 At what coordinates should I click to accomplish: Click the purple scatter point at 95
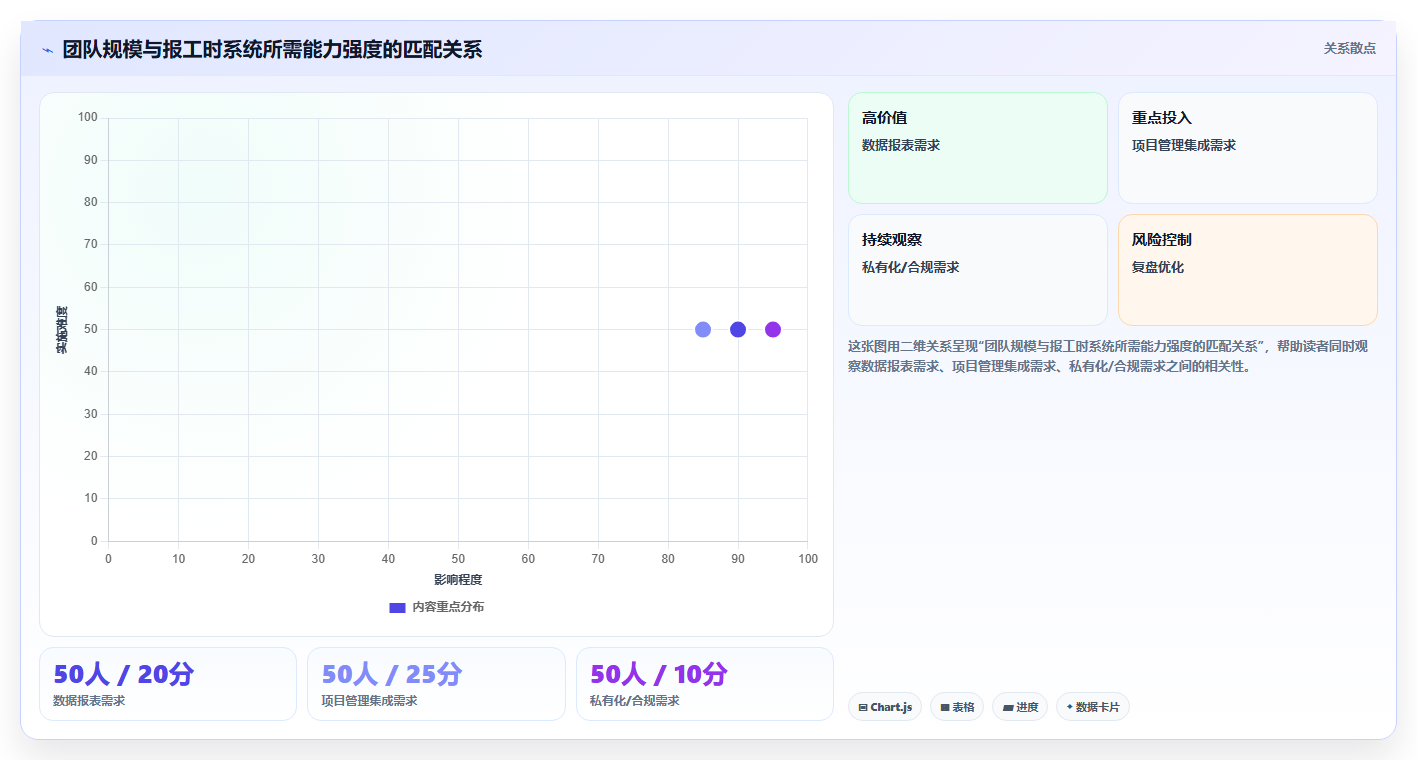(x=773, y=330)
